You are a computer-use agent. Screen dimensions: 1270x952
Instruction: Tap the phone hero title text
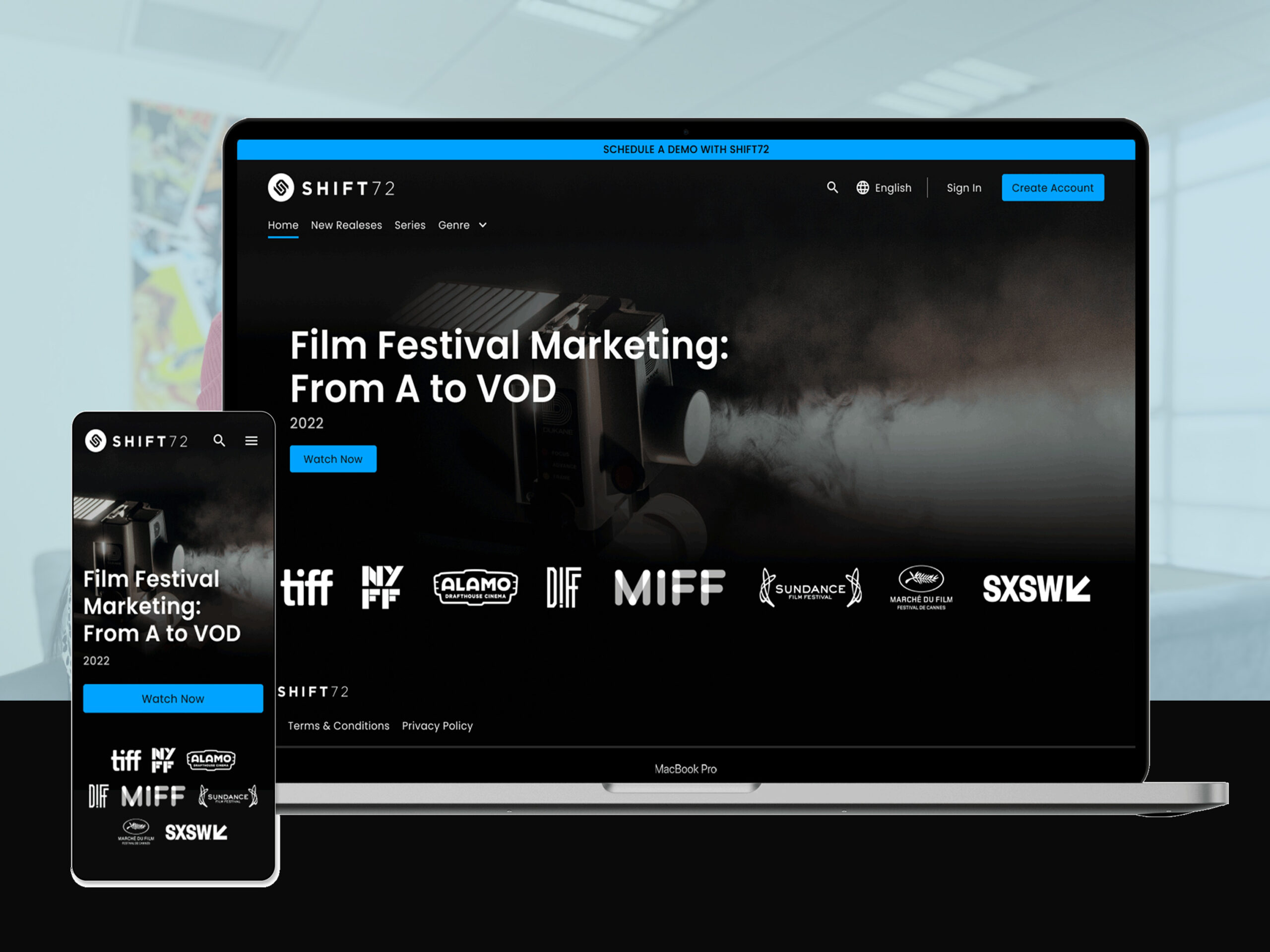tap(162, 606)
